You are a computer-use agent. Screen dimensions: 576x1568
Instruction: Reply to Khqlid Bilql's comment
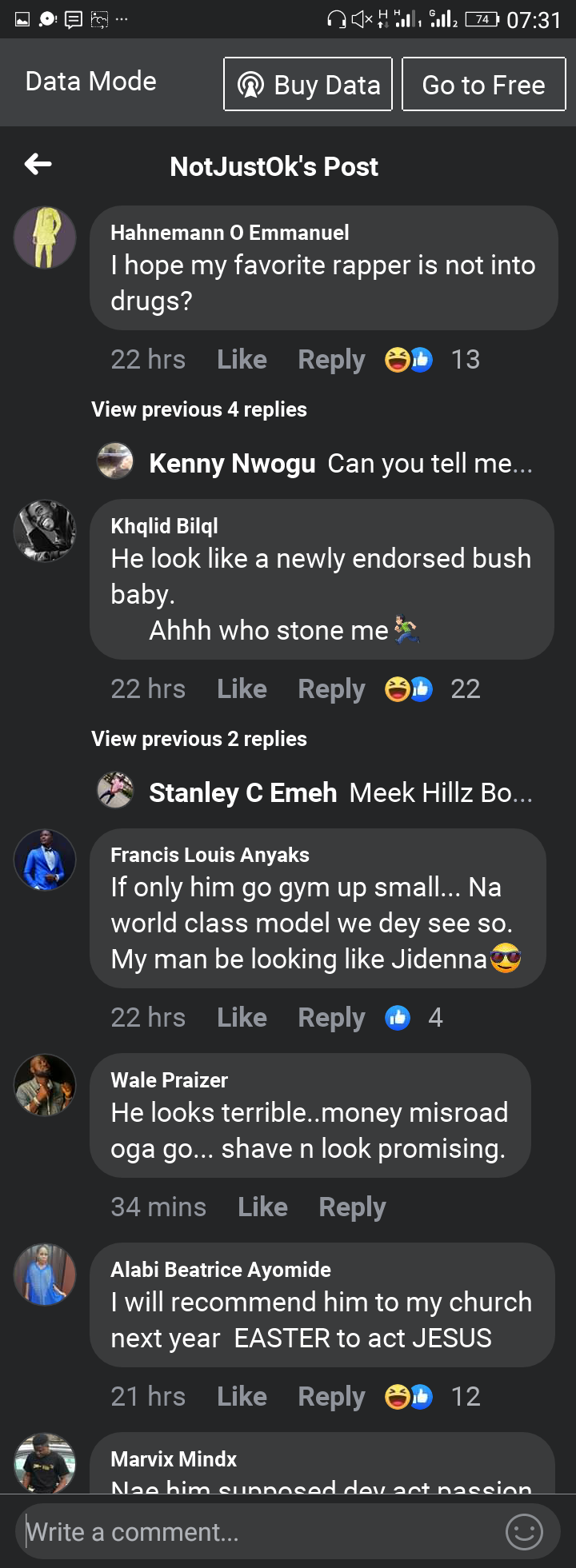click(x=331, y=689)
